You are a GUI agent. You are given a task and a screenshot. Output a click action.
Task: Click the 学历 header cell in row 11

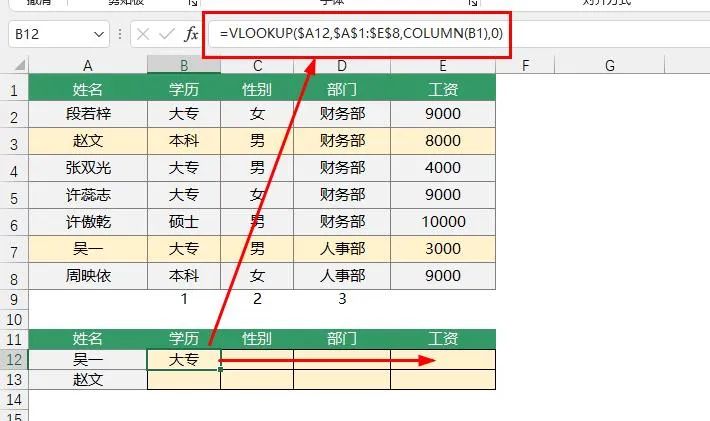[184, 339]
